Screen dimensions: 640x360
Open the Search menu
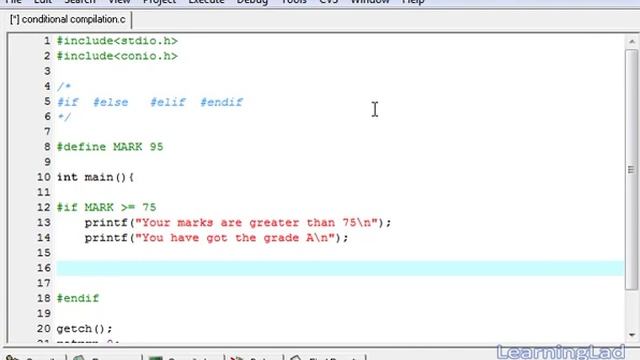tap(80, 2)
